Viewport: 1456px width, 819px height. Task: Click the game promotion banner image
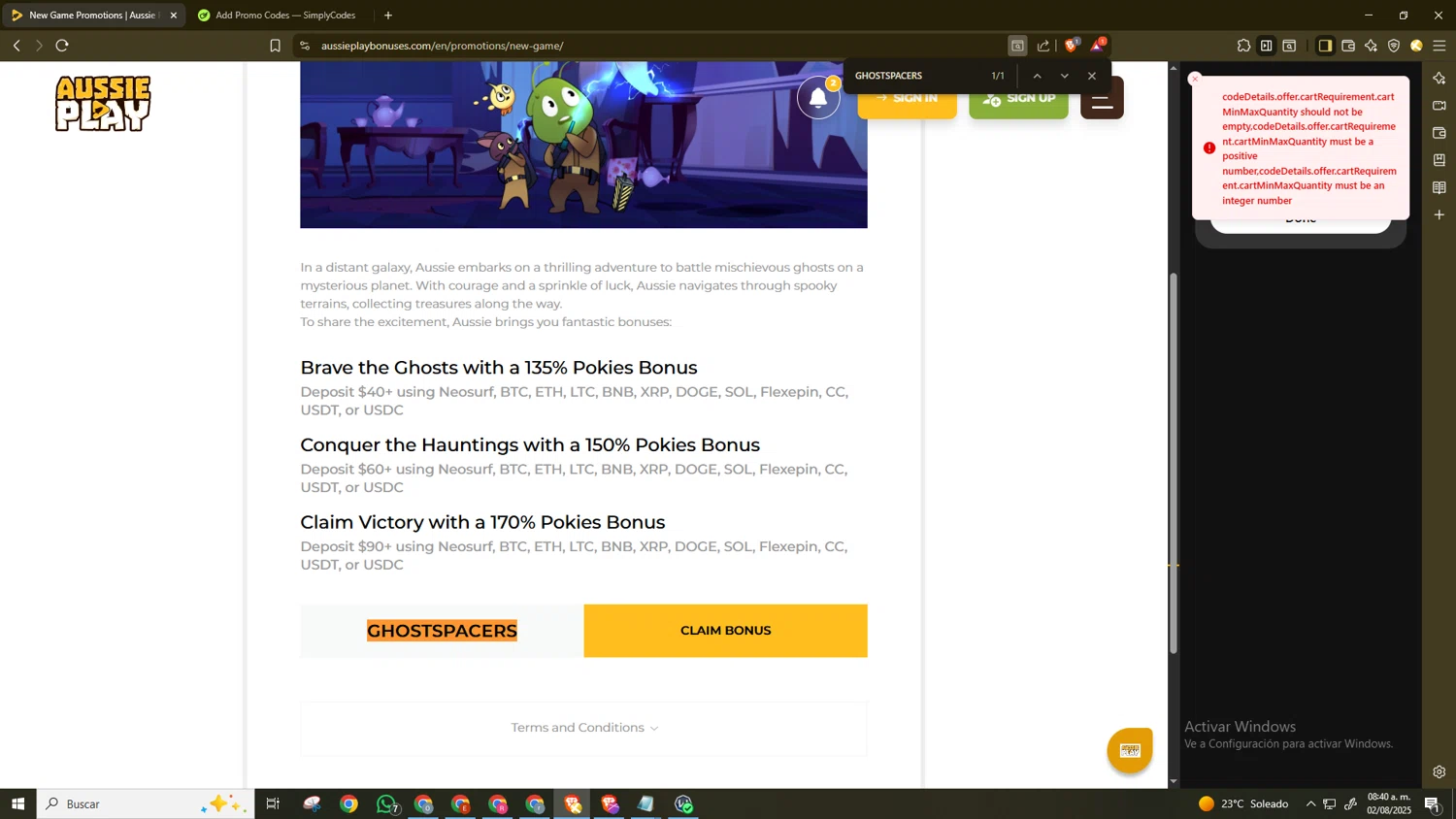(x=583, y=146)
